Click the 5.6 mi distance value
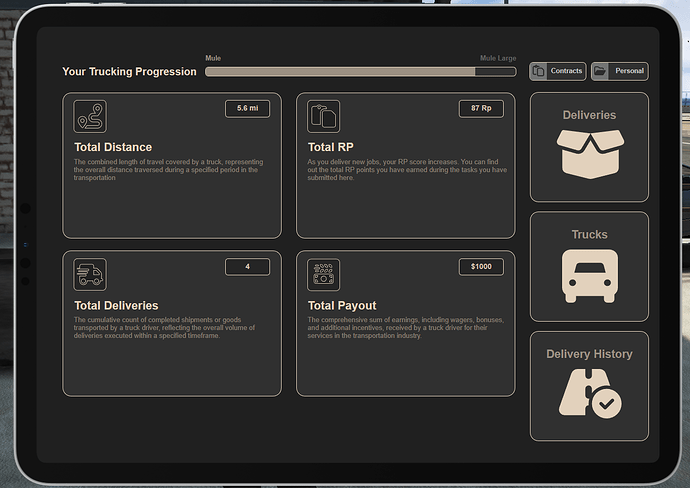 (x=247, y=109)
